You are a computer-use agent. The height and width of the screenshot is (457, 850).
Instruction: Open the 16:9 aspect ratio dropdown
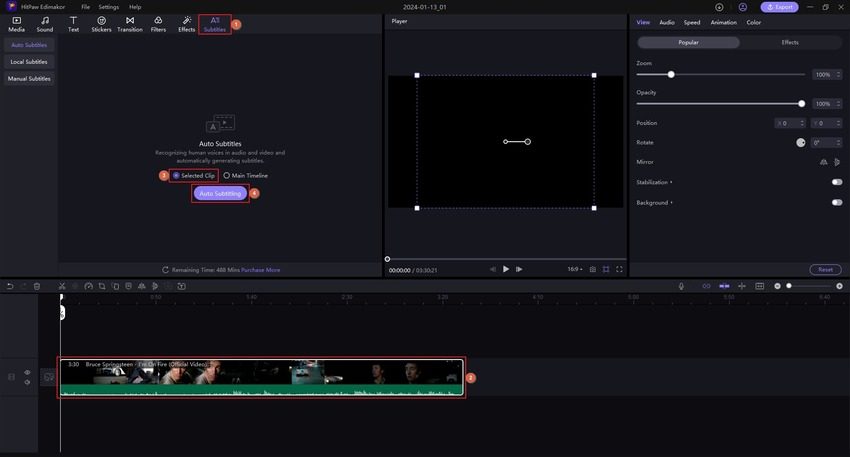point(574,269)
